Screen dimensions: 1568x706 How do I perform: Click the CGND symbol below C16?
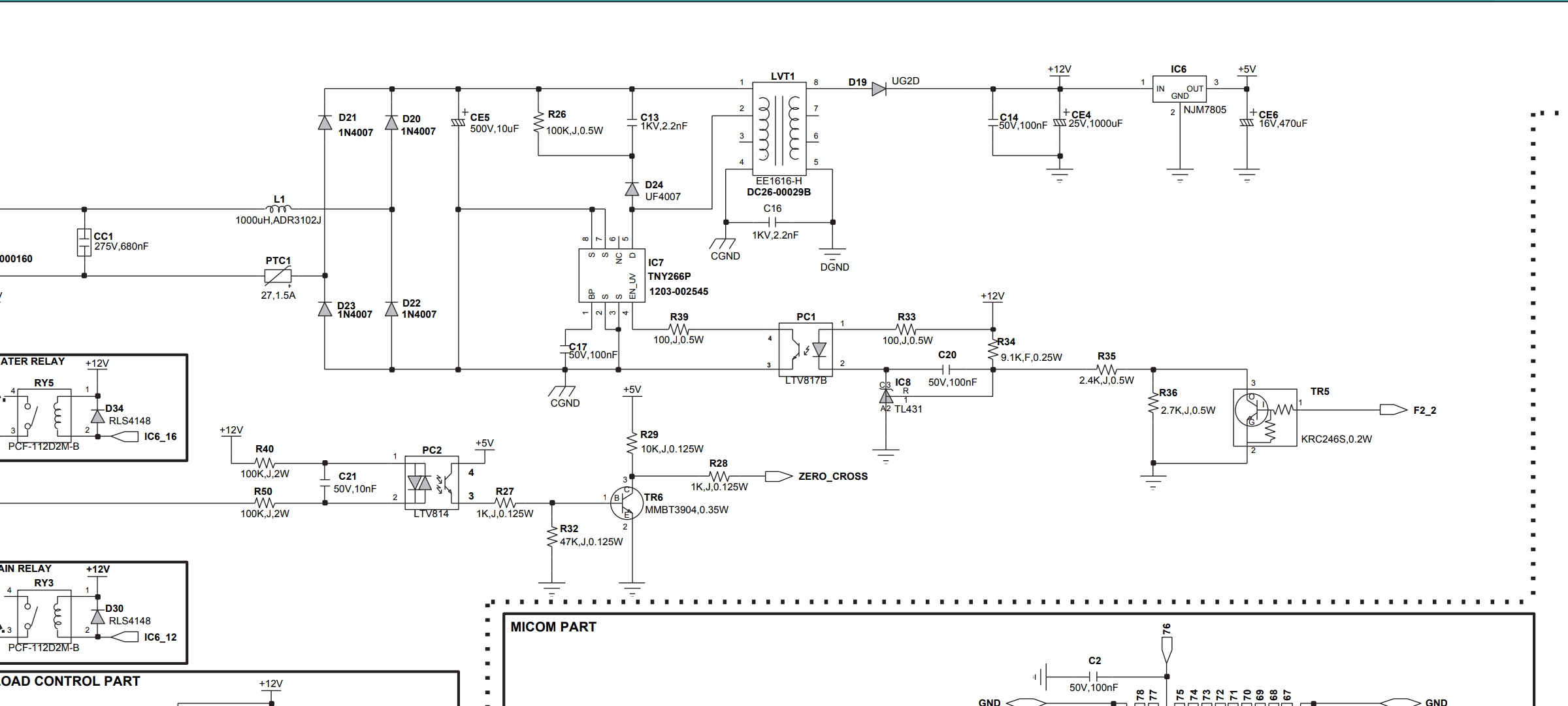coord(724,243)
